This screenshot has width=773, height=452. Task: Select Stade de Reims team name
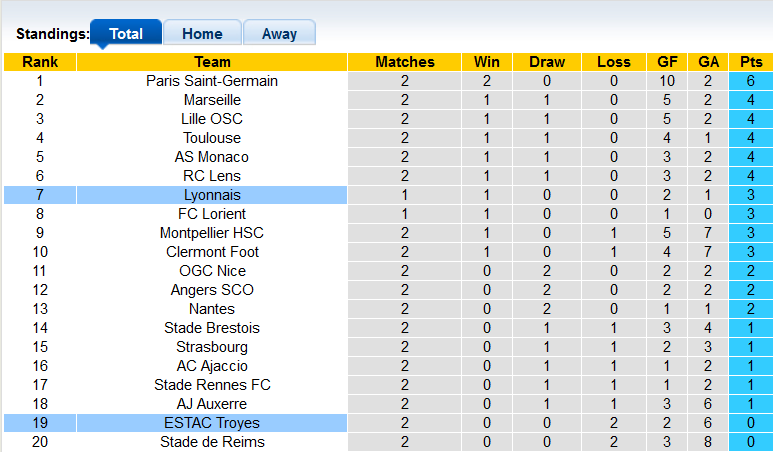point(212,442)
